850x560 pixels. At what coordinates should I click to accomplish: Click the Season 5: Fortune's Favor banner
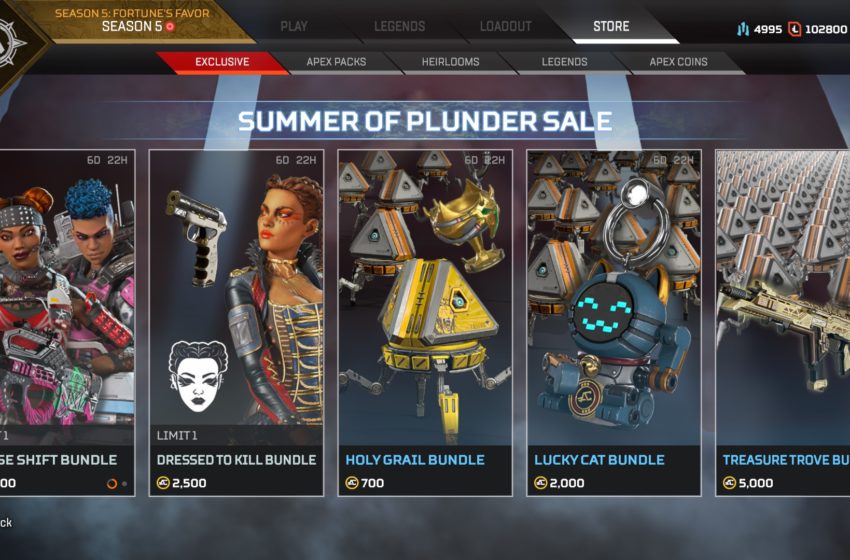[x=133, y=21]
